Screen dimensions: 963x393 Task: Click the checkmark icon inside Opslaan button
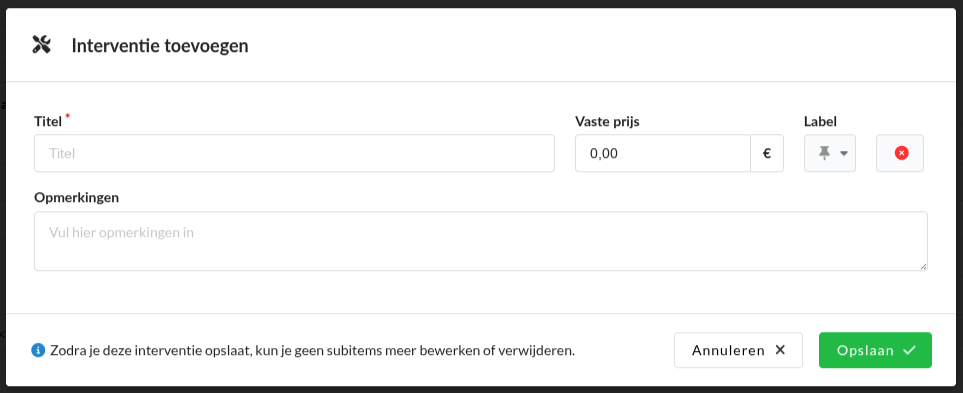pos(910,350)
